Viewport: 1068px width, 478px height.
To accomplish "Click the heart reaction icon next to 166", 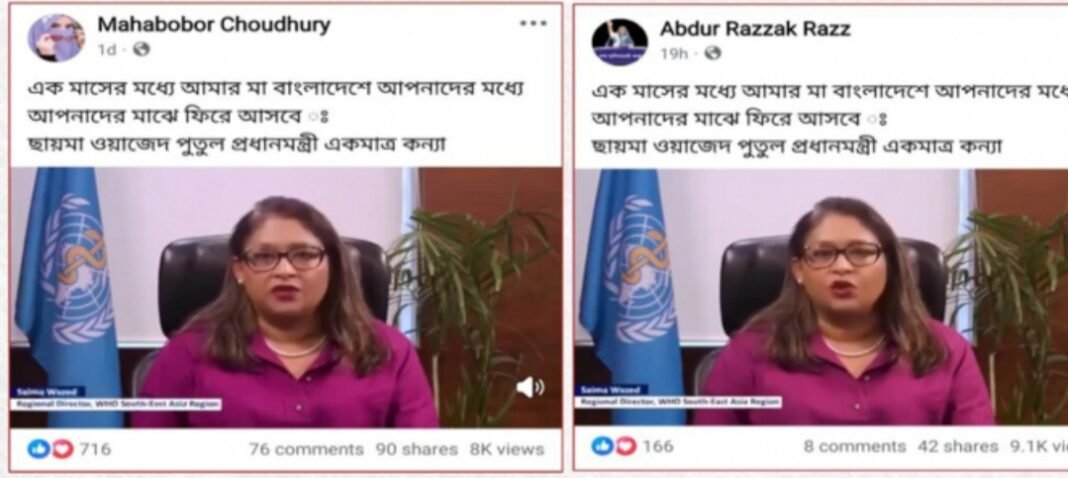I will [625, 446].
